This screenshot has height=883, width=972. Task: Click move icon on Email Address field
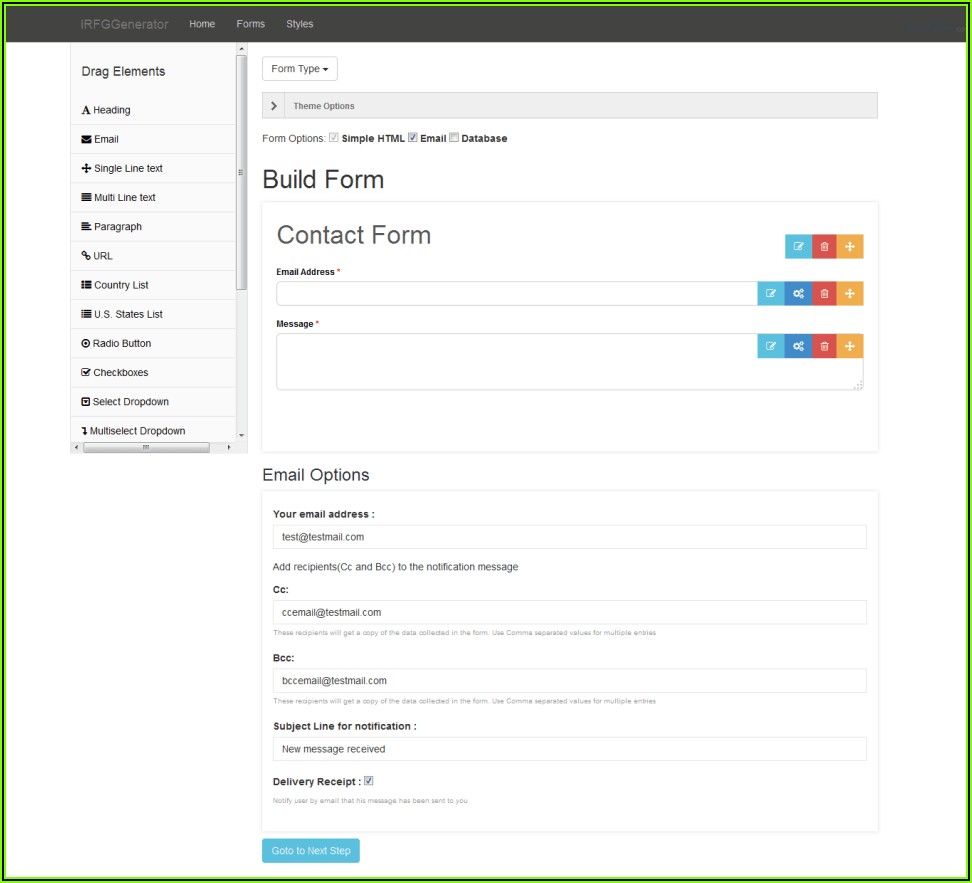[x=849, y=294]
